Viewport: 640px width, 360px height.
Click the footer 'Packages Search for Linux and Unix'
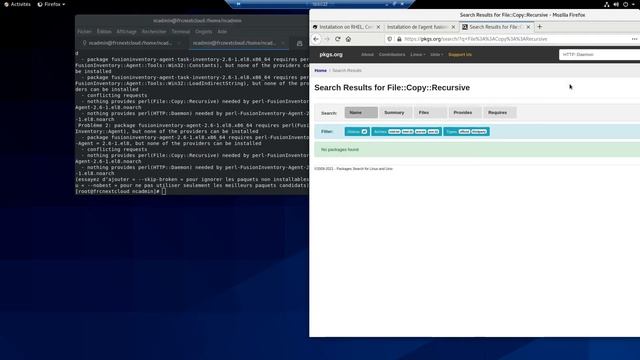364,169
